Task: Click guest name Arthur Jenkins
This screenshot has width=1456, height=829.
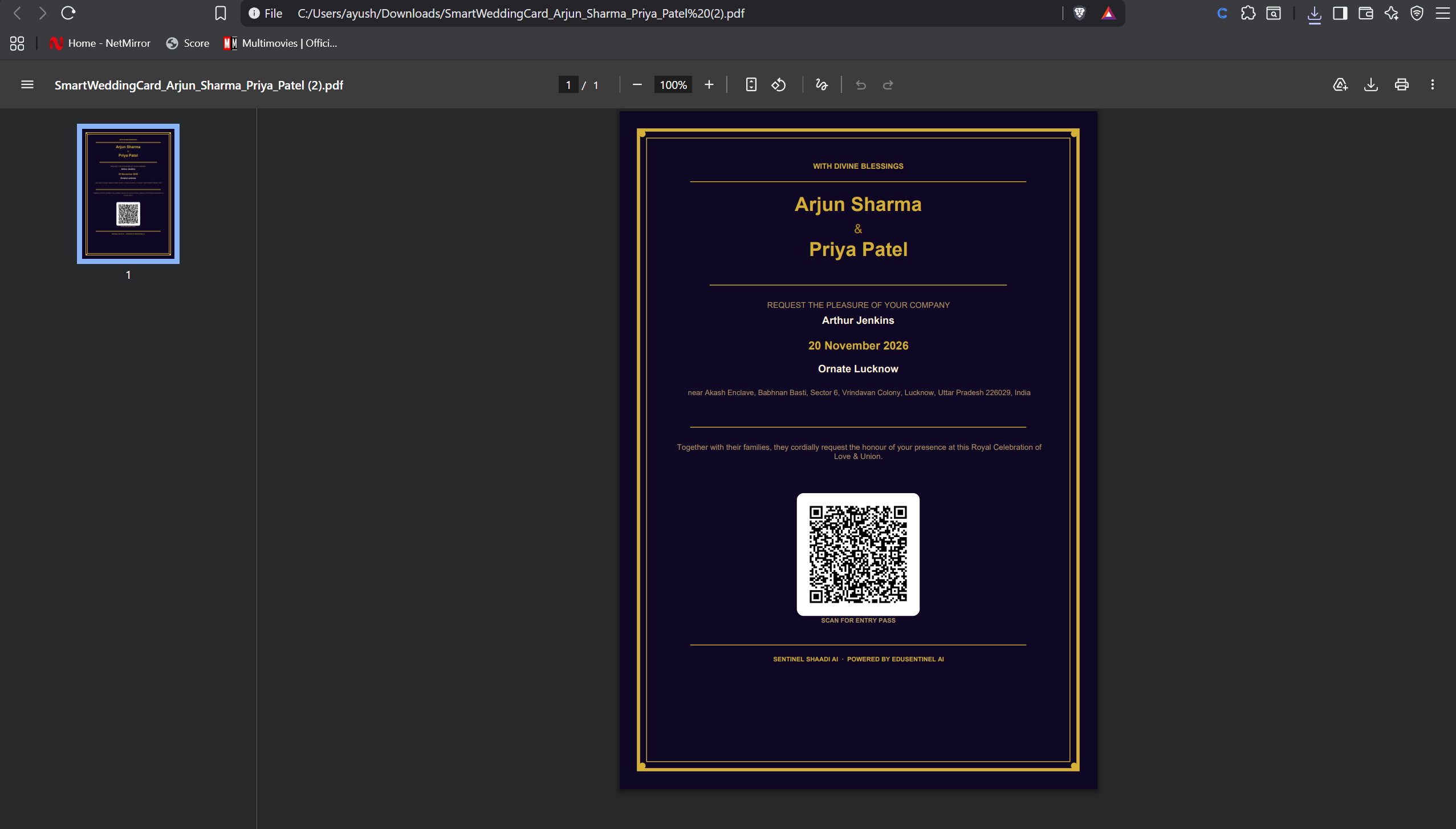Action: [x=858, y=320]
